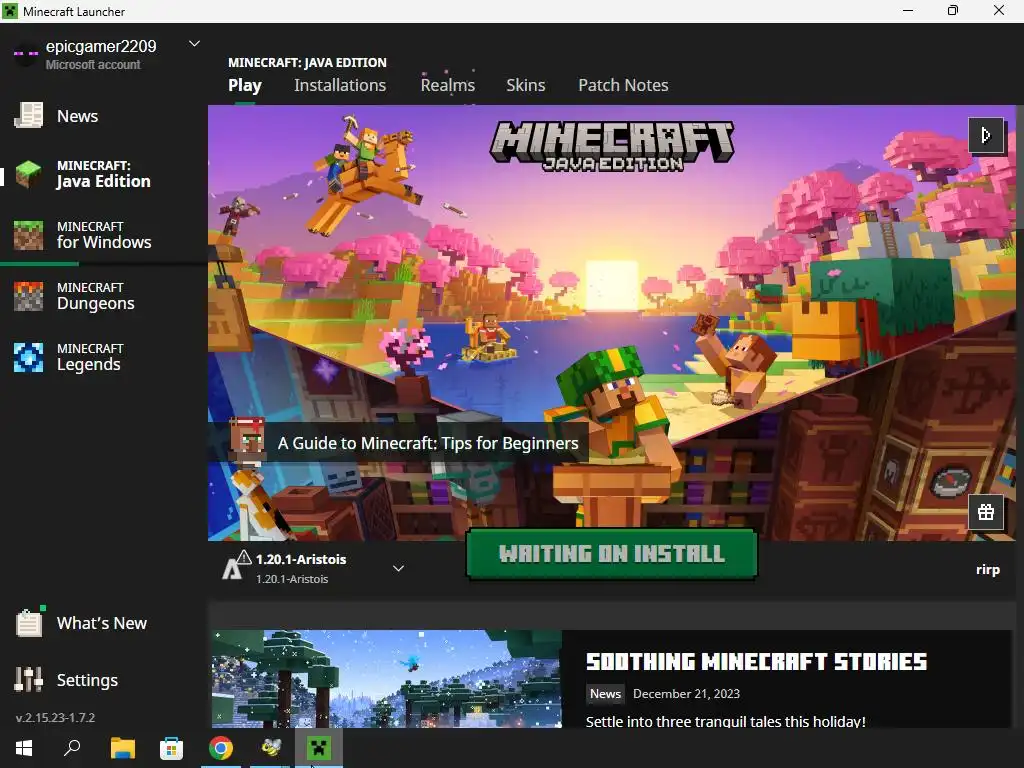Select Minecraft: Java Edition grass block icon
Image resolution: width=1024 pixels, height=768 pixels.
click(x=29, y=174)
